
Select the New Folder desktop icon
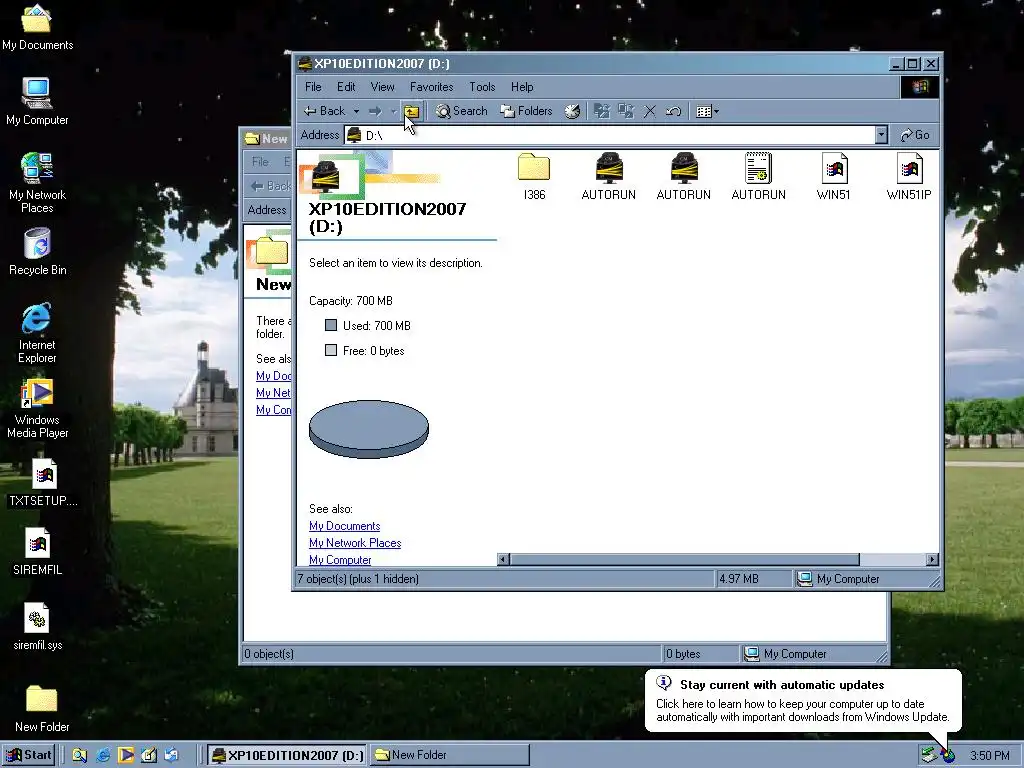pos(42,709)
